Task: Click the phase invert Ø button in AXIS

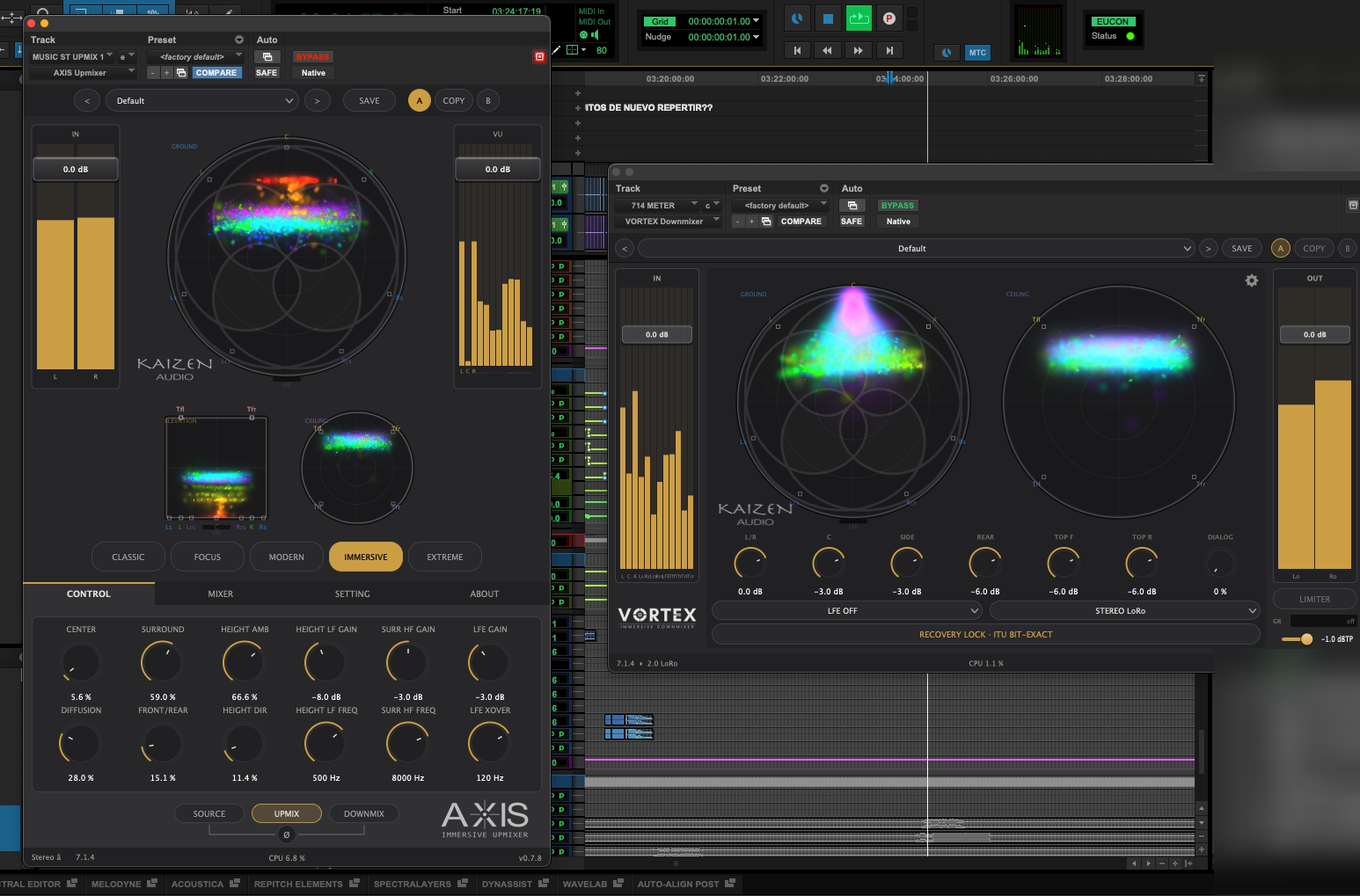Action: (286, 834)
